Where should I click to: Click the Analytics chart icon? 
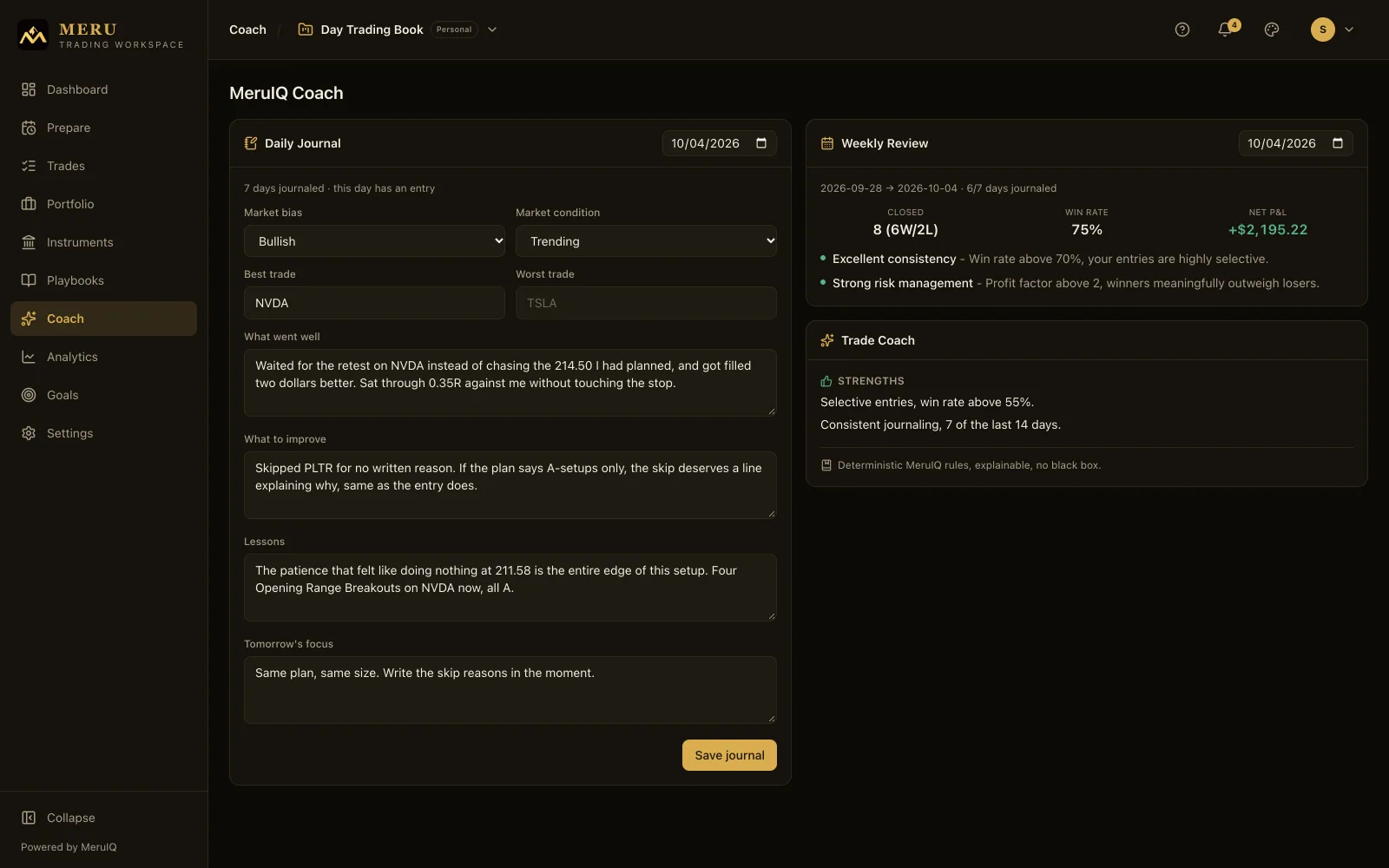[x=29, y=357]
